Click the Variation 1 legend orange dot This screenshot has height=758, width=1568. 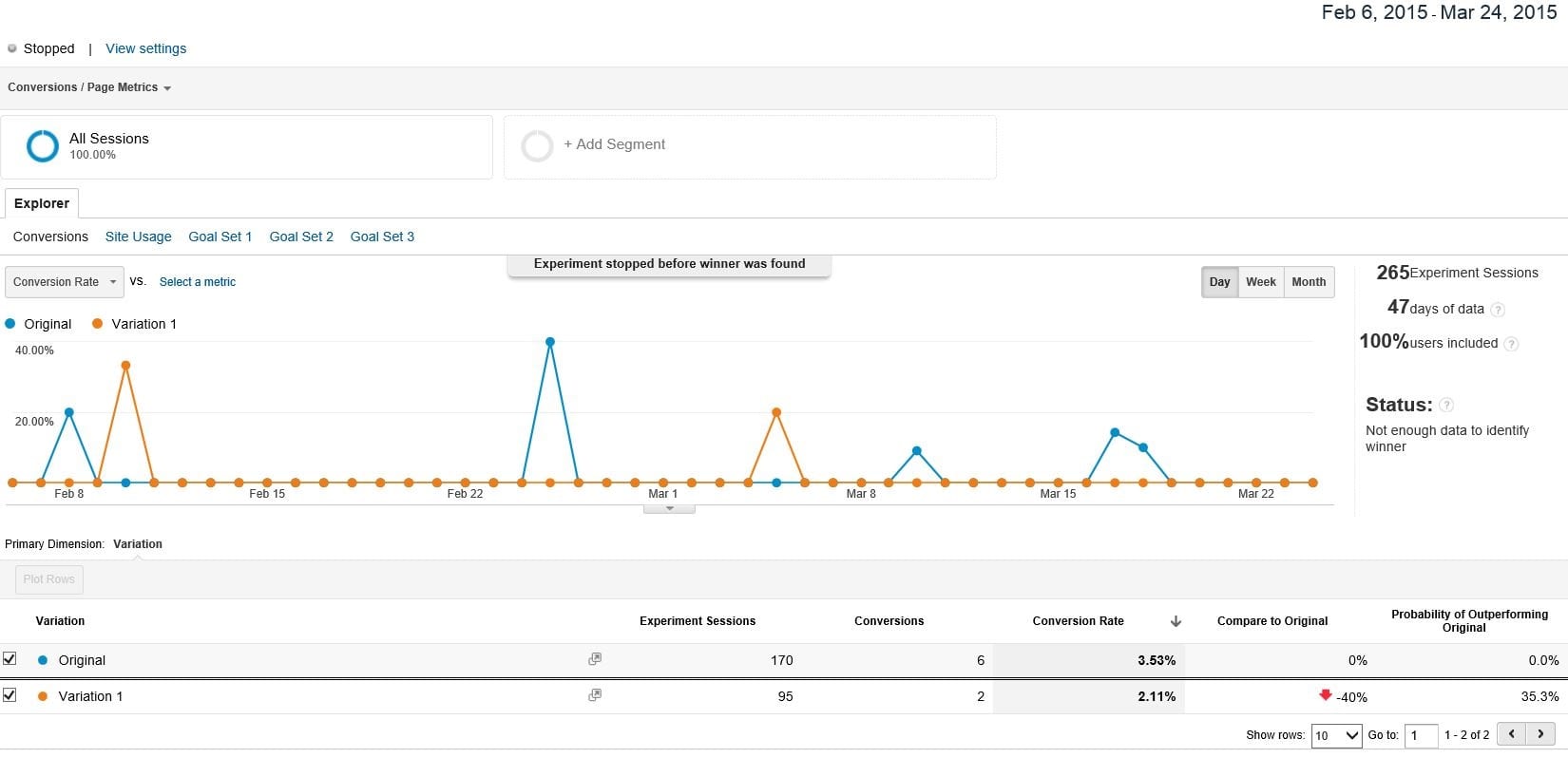tap(97, 324)
